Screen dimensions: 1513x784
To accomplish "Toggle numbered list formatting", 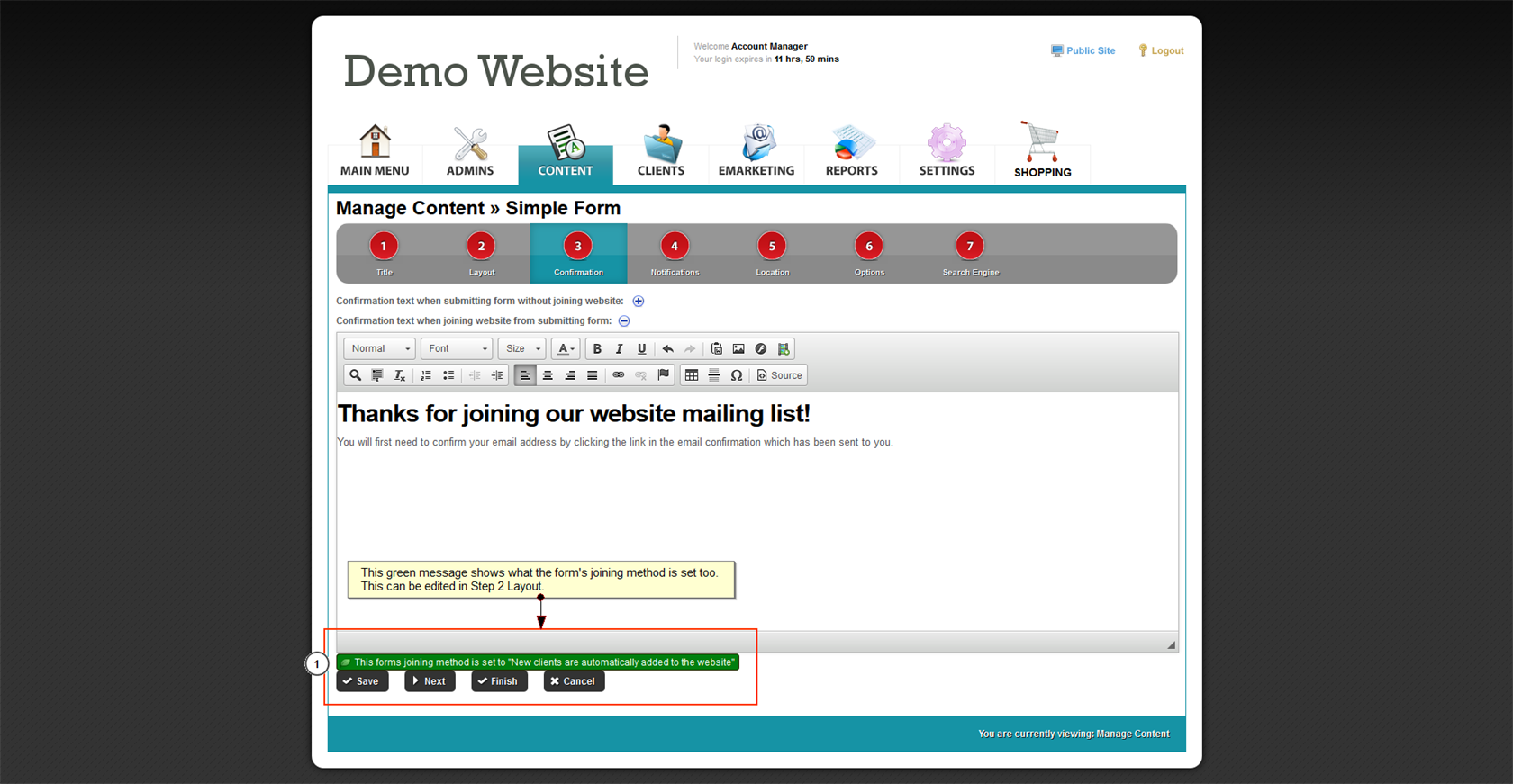I will point(426,375).
